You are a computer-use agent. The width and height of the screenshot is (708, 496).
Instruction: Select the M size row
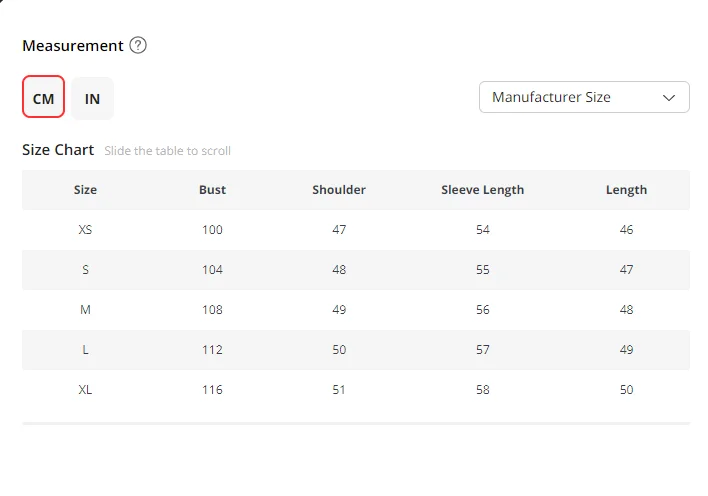356,310
